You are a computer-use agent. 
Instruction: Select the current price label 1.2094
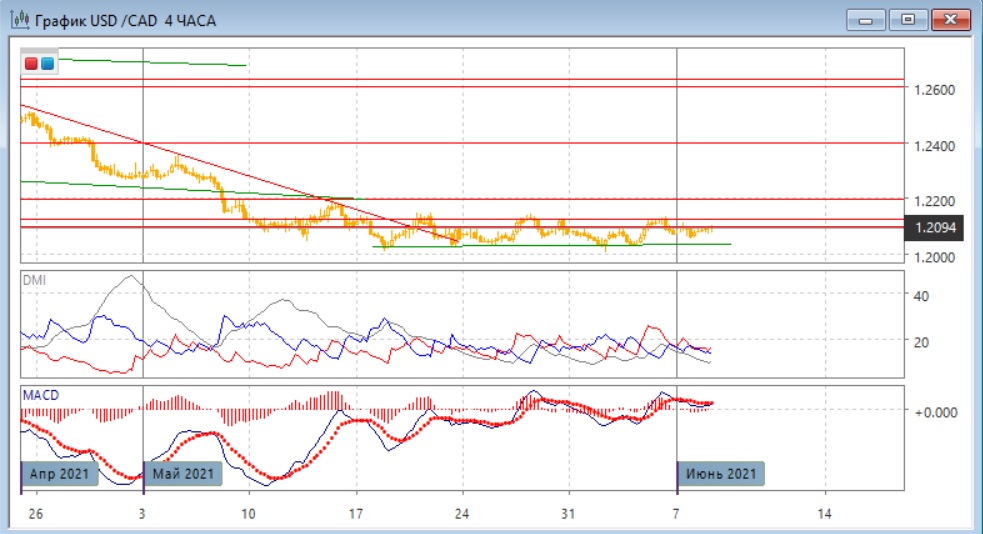point(934,229)
